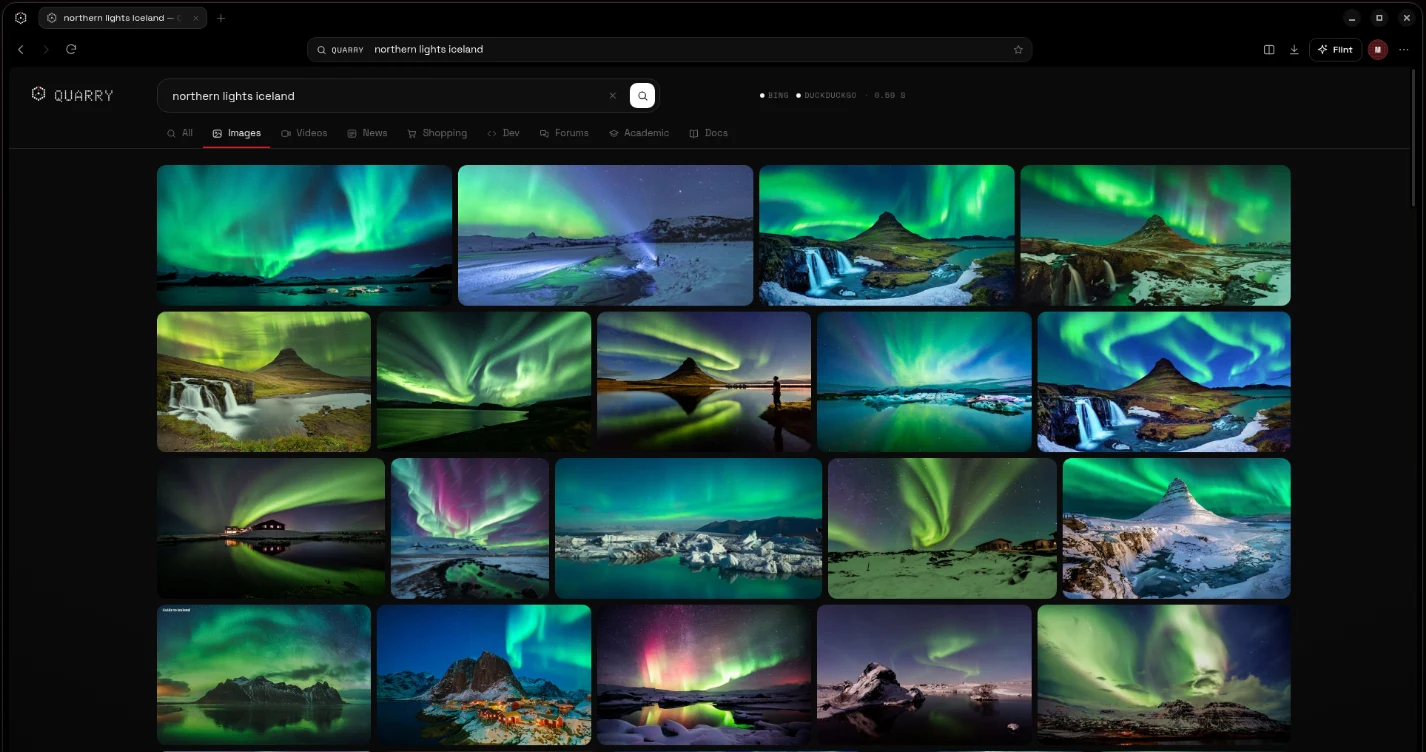The image size is (1426, 752).
Task: Open the downloads icon
Action: (x=1294, y=49)
